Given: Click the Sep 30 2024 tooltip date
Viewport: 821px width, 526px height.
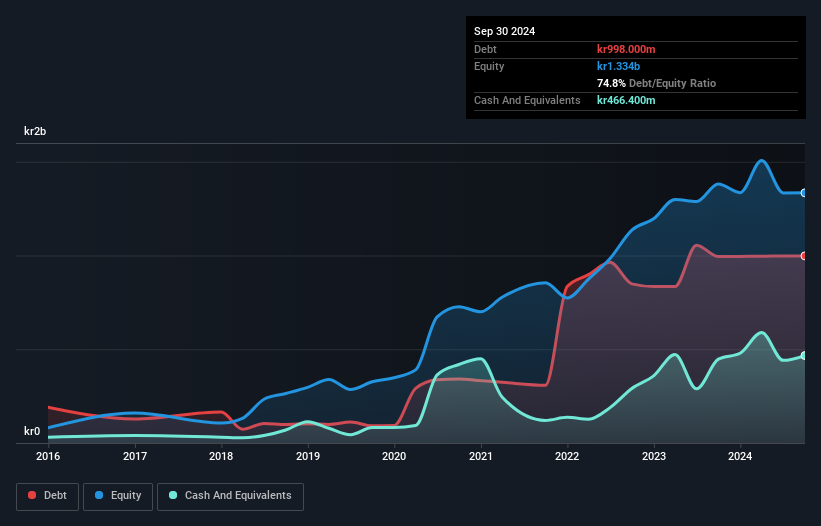Looking at the screenshot, I should [x=505, y=31].
